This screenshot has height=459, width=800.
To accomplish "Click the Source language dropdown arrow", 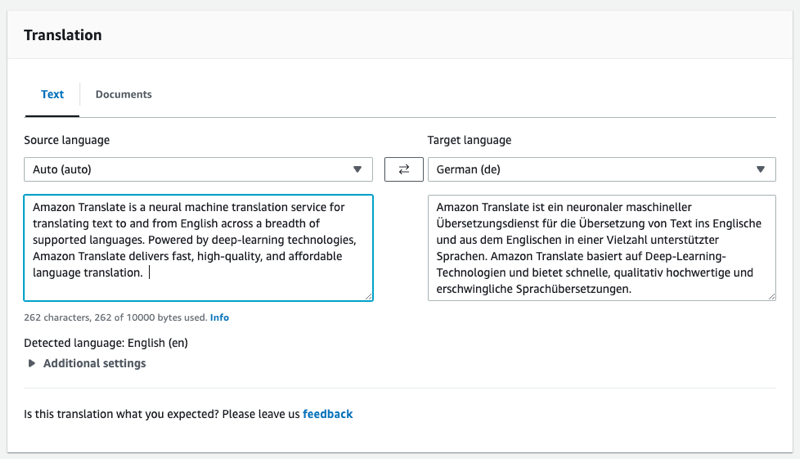I will pos(358,170).
